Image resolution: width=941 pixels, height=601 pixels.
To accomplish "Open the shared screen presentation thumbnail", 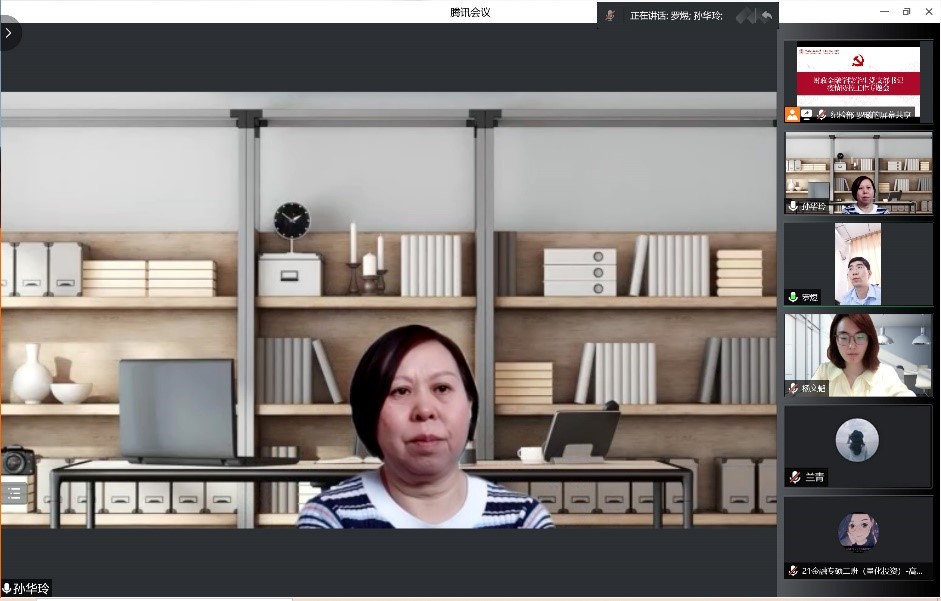I will click(x=858, y=75).
